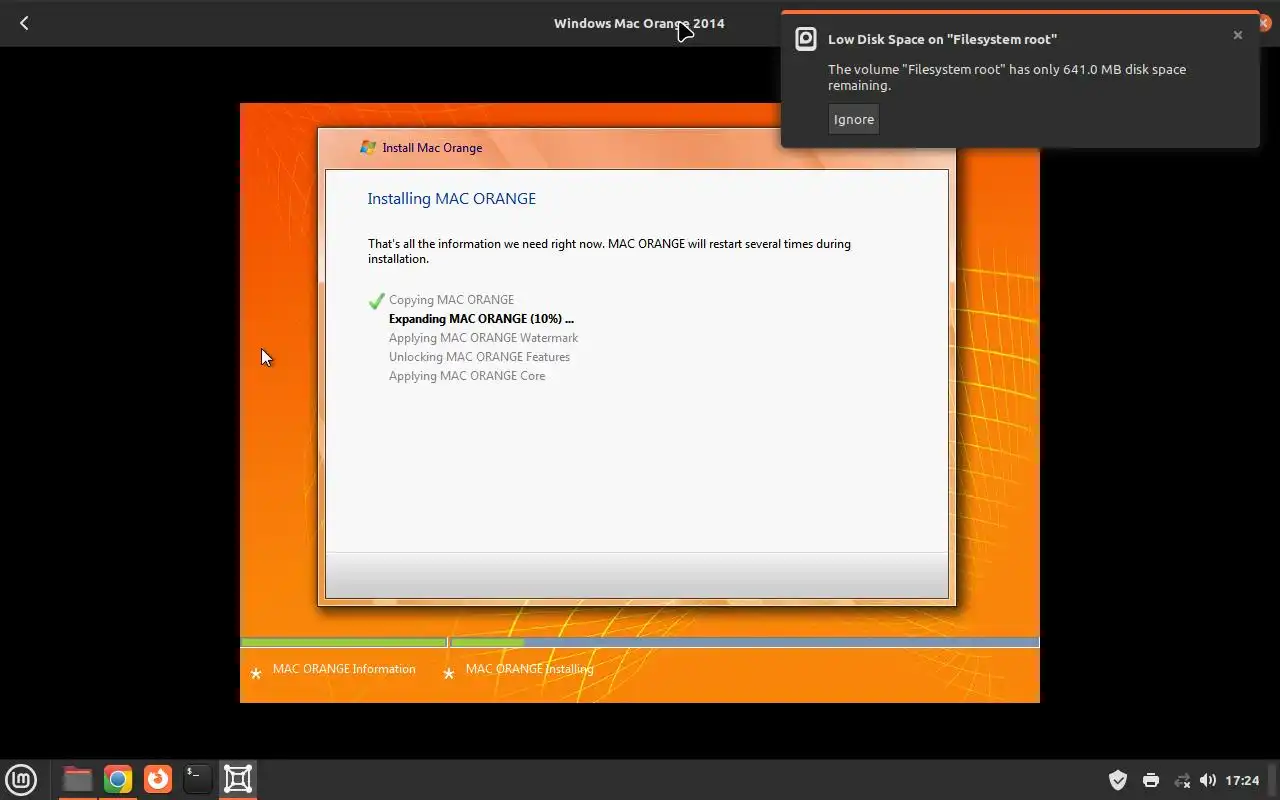This screenshot has height=800, width=1280.
Task: Open the Linux Mint menu
Action: [21, 779]
